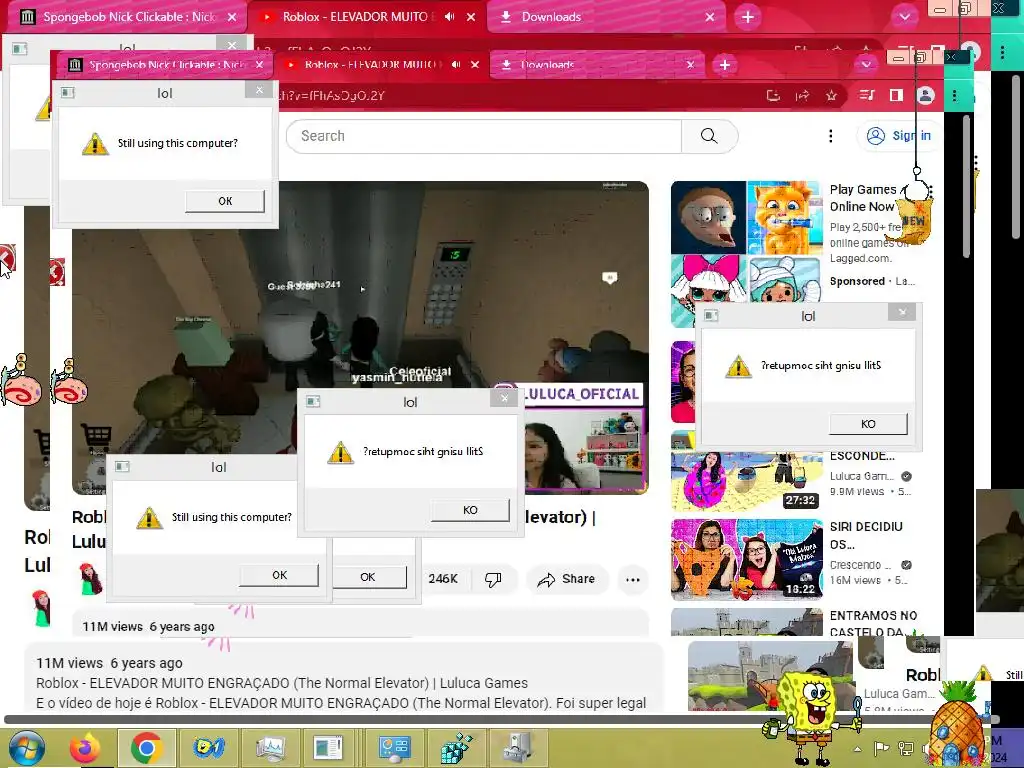Click KO in mirrored lol dialog over the video

(x=470, y=510)
